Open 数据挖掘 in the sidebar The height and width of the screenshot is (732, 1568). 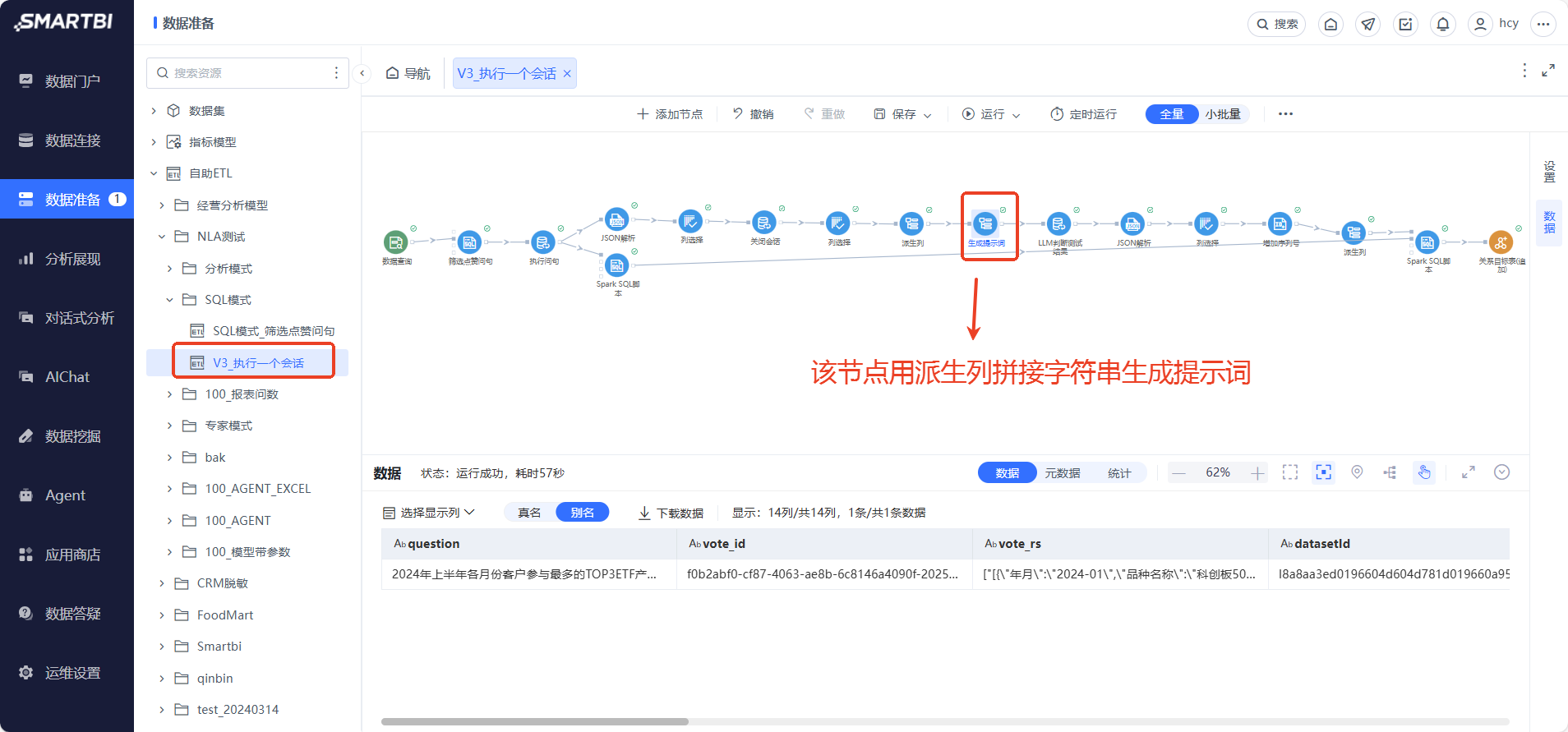[67, 436]
